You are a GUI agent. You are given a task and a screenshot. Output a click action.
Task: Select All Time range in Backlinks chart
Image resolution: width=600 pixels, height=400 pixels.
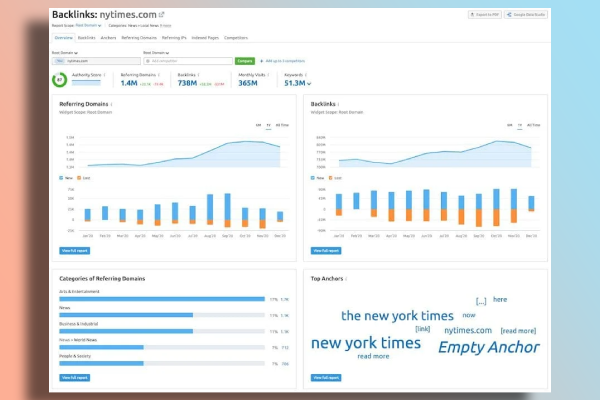click(533, 125)
